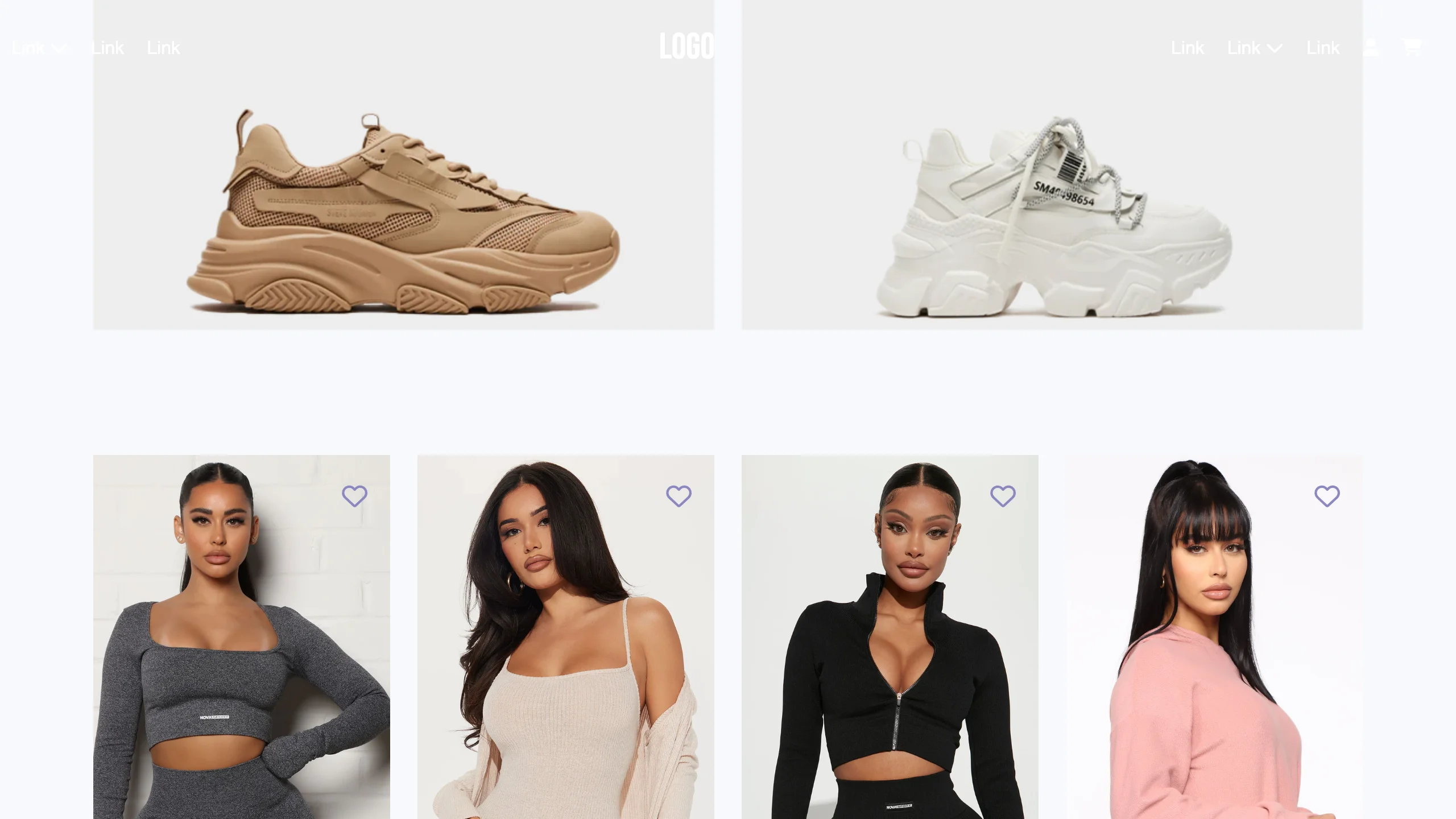
Task: Click the chevron beside the left Link
Action: click(x=59, y=49)
